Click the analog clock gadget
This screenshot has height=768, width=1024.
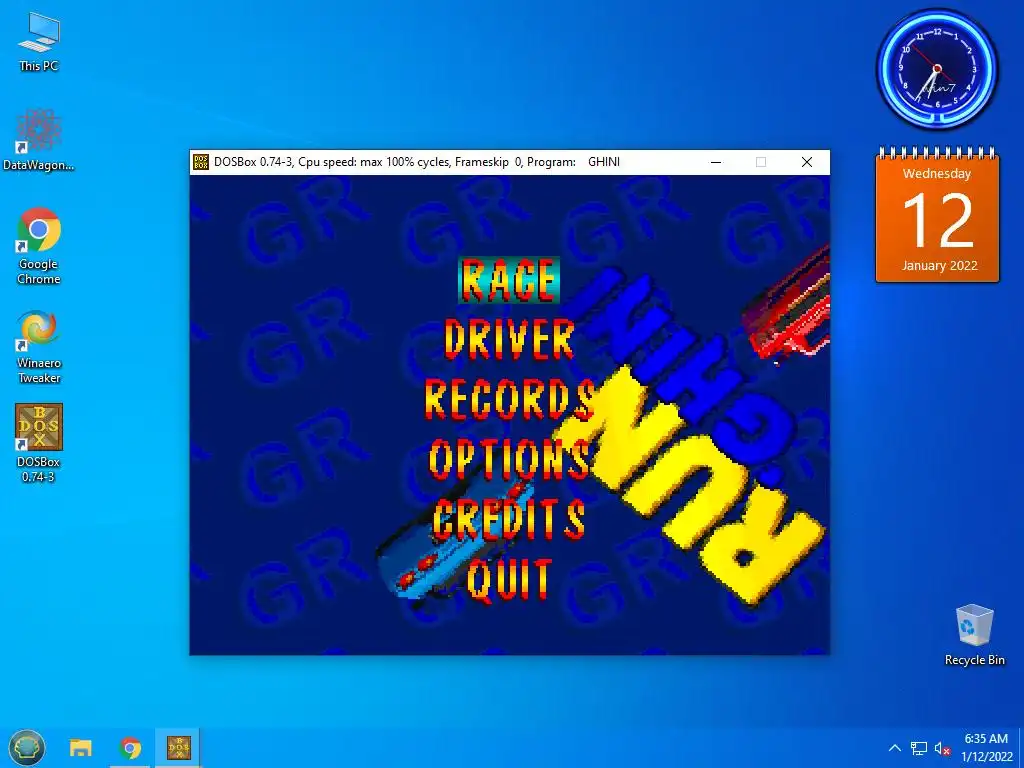tap(937, 69)
